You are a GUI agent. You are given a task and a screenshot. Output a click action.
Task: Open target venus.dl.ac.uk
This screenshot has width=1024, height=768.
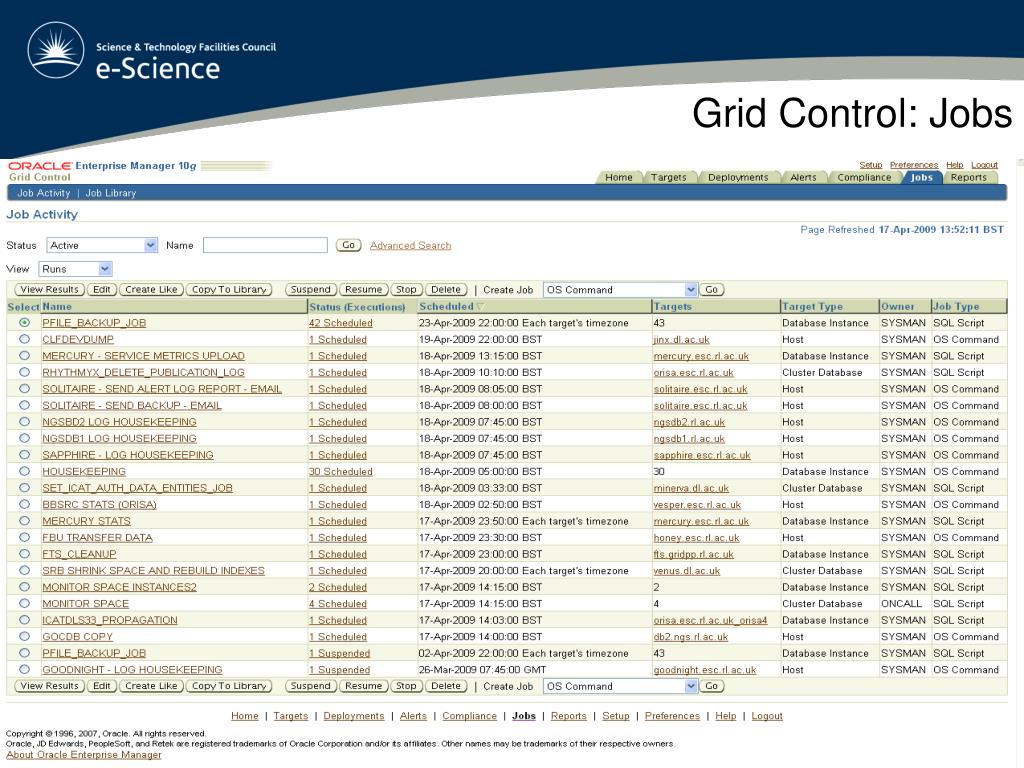click(686, 571)
